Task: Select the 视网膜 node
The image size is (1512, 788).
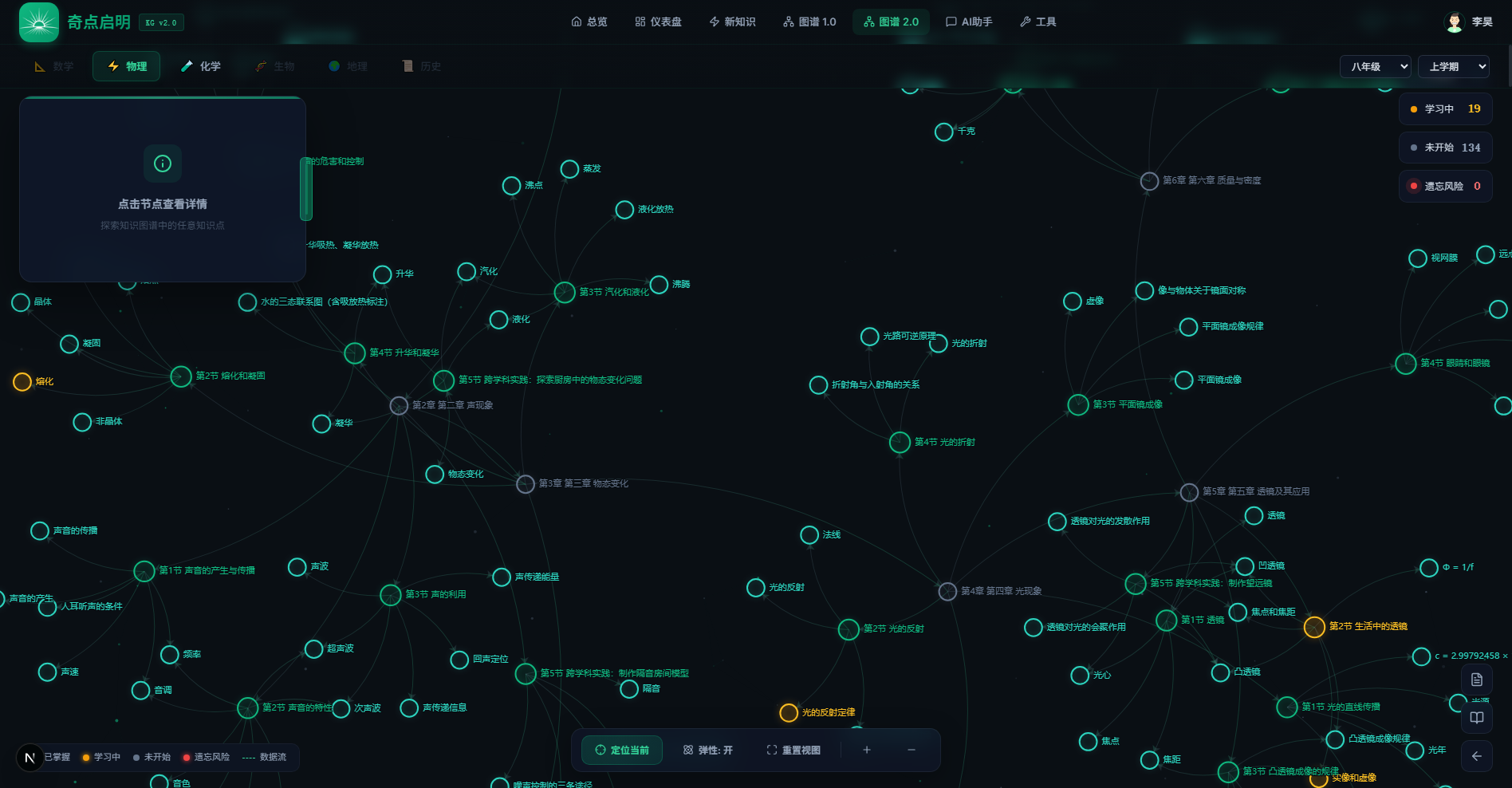Action: tap(1418, 258)
